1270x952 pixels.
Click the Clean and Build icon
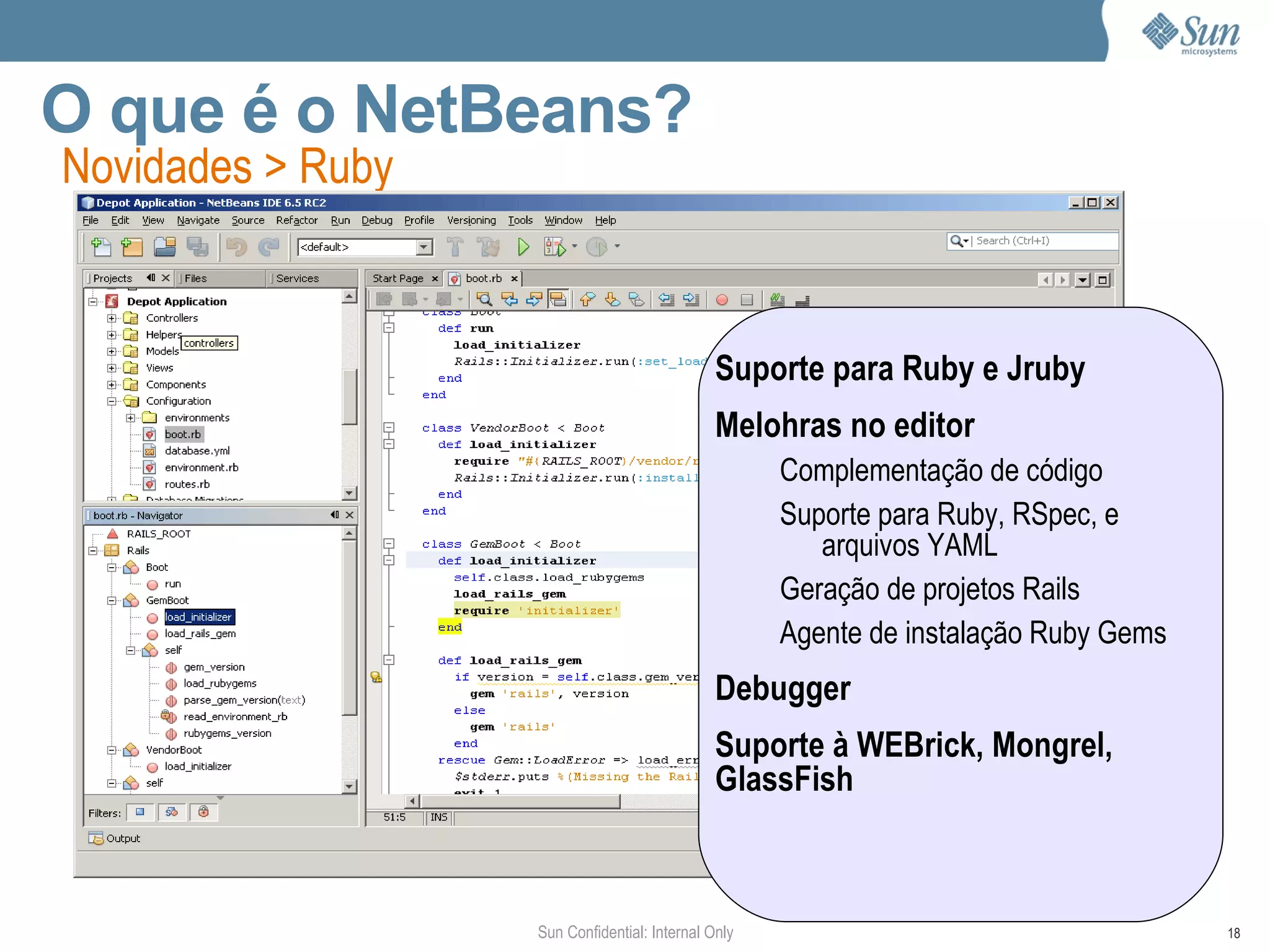(489, 247)
